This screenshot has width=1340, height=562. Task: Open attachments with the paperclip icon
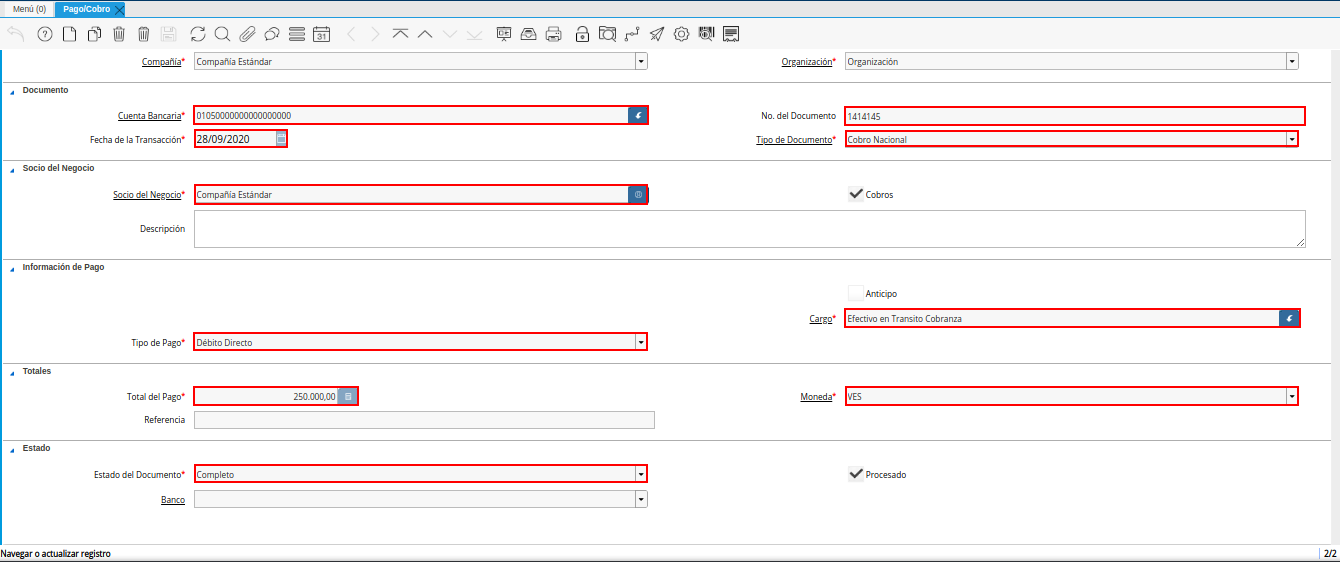point(247,34)
